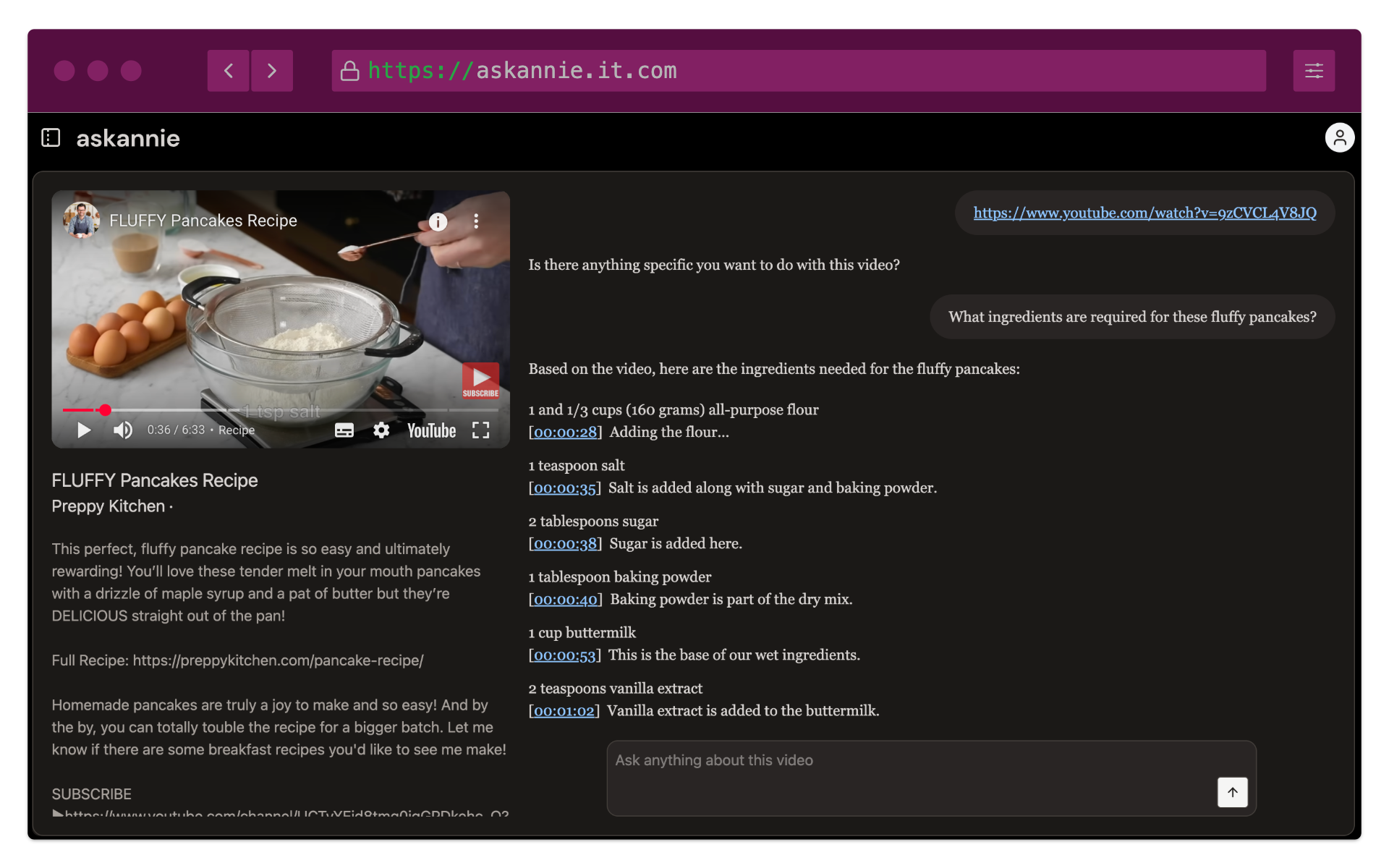Click the video title 'FLUFFY Pancakes Recipe' overlay
1389x868 pixels.
[203, 221]
